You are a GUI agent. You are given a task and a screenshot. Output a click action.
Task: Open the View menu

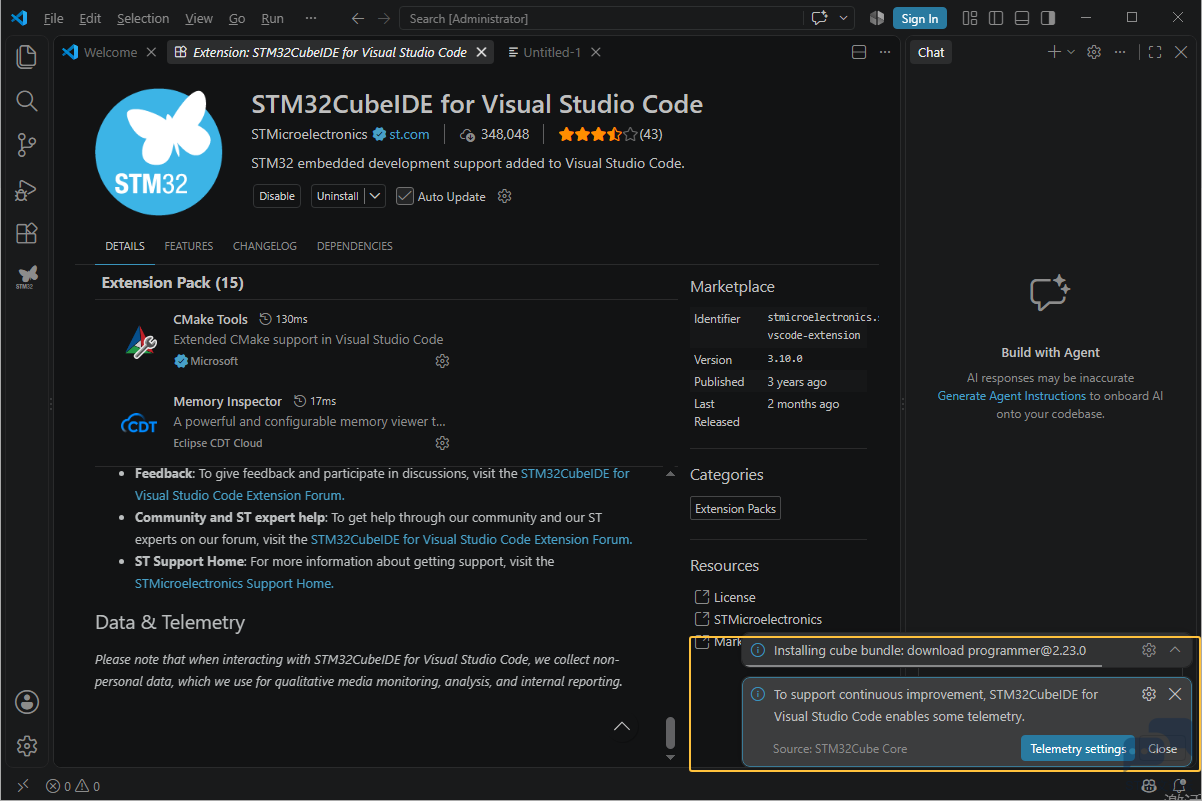199,18
